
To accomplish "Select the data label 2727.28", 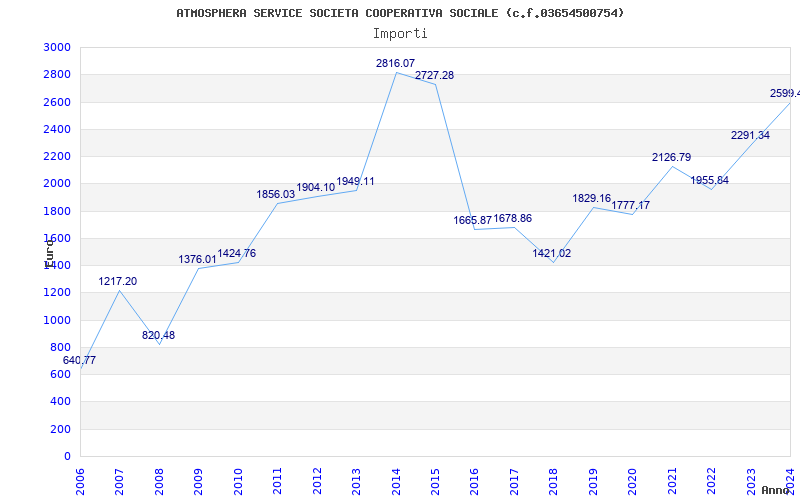I will pos(434,76).
